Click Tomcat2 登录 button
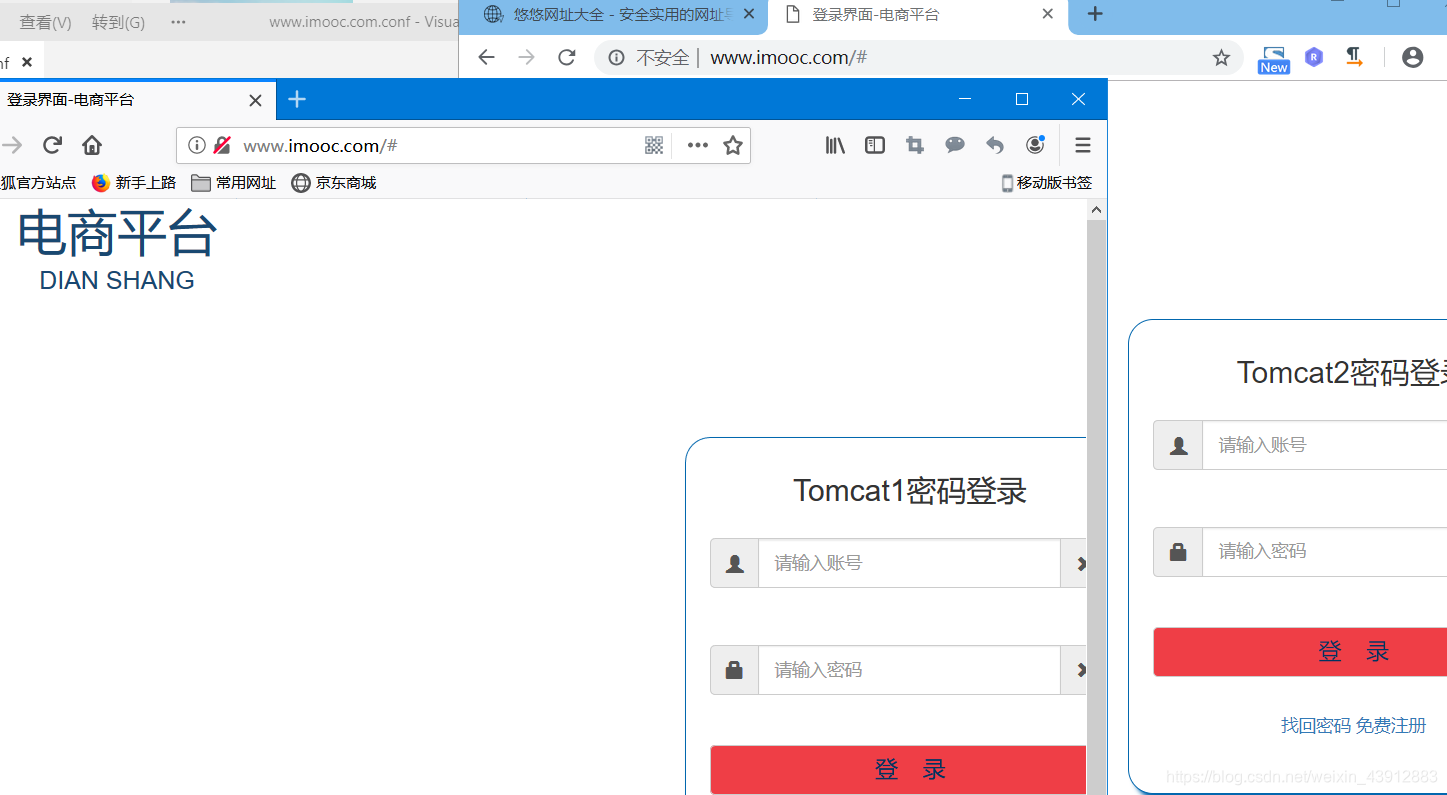 tap(1300, 652)
